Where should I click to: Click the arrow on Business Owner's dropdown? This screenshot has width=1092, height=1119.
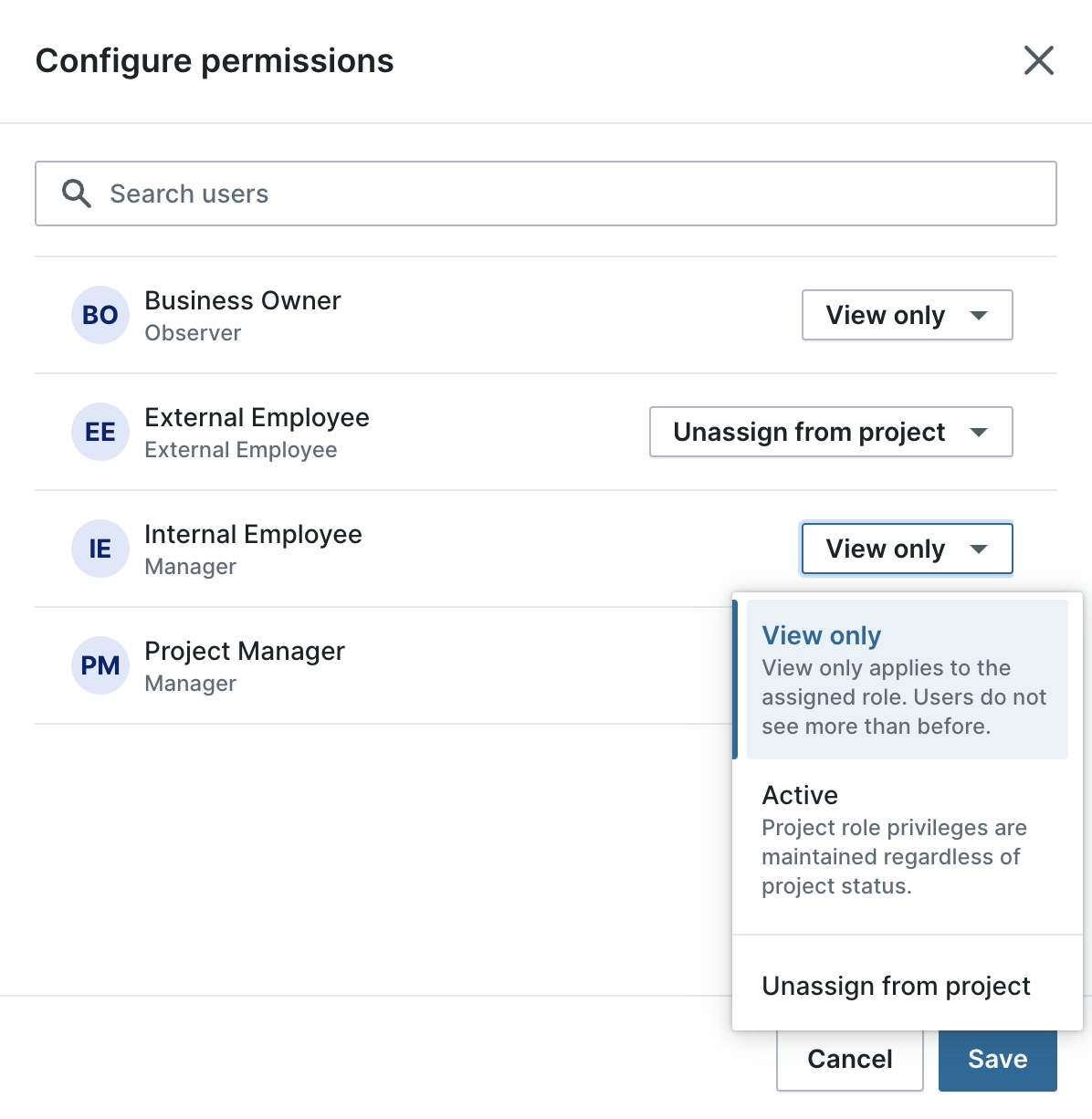[x=979, y=316]
